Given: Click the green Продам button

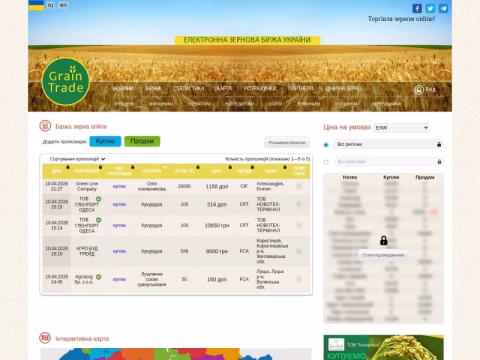Looking at the screenshot, I should 142,141.
